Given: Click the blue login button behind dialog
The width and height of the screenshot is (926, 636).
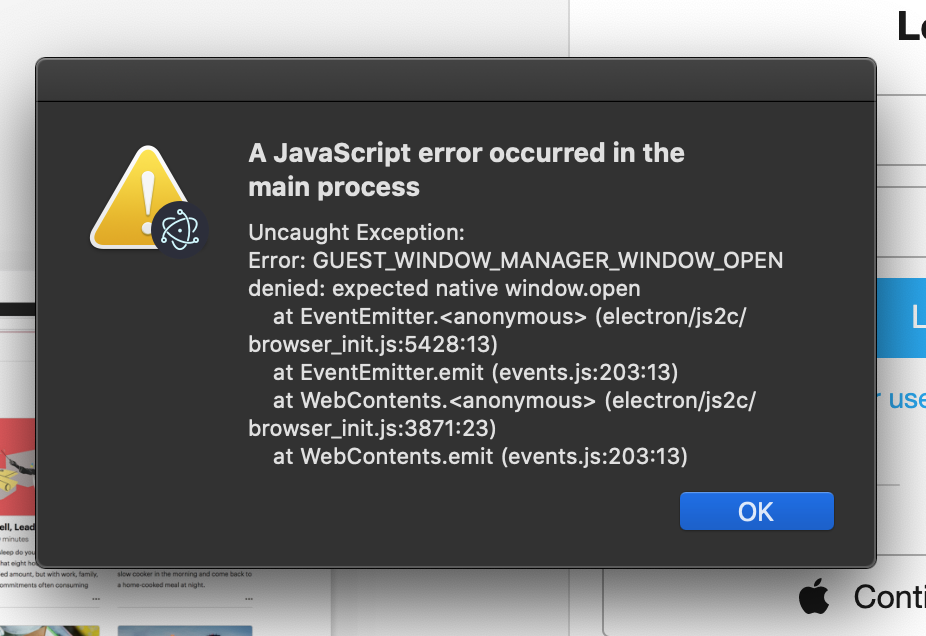Looking at the screenshot, I should pos(901,318).
